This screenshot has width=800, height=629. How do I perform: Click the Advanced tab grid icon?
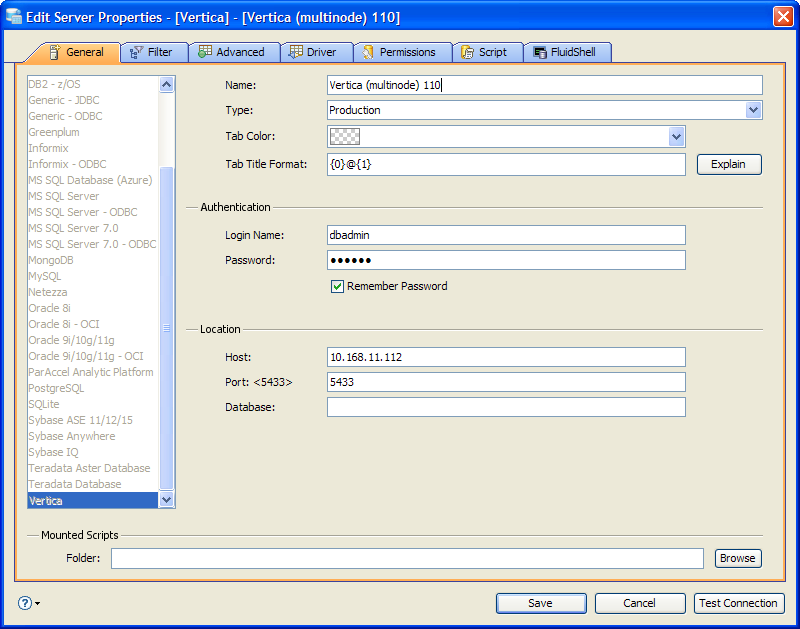click(x=205, y=52)
